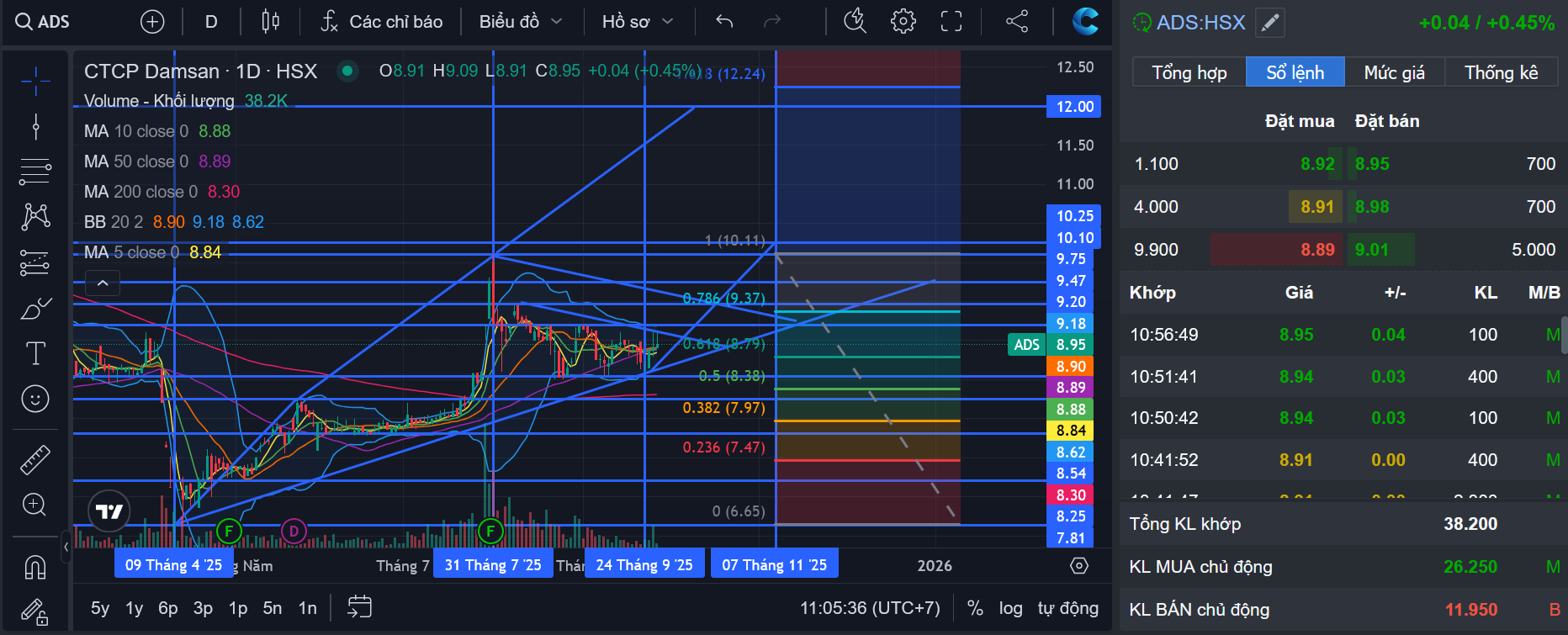1568x635 pixels.
Task: Collapse the left drawing toolbar panel
Action: pyautogui.click(x=66, y=548)
